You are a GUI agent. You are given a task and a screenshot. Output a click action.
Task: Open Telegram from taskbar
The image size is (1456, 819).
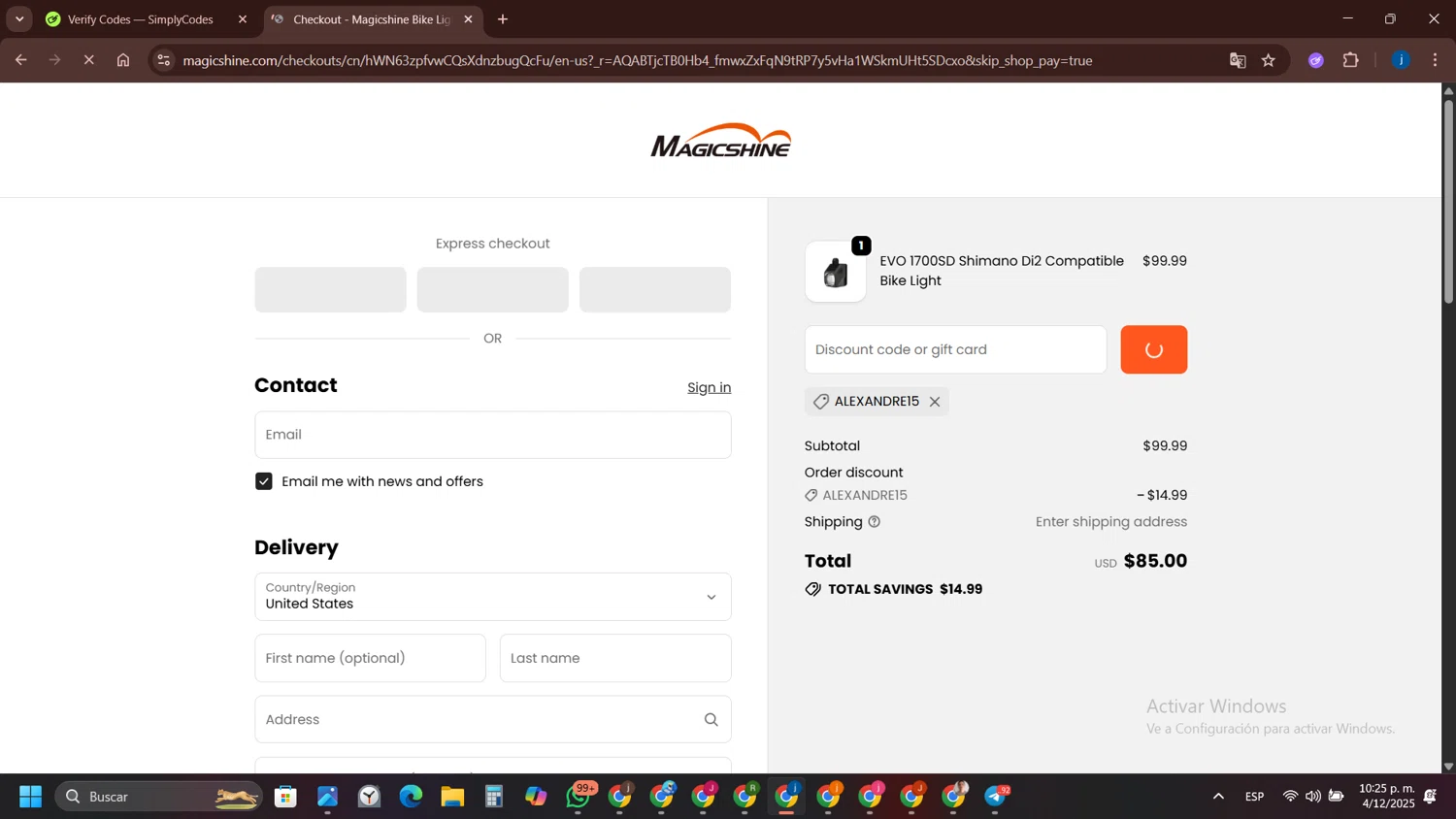996,797
